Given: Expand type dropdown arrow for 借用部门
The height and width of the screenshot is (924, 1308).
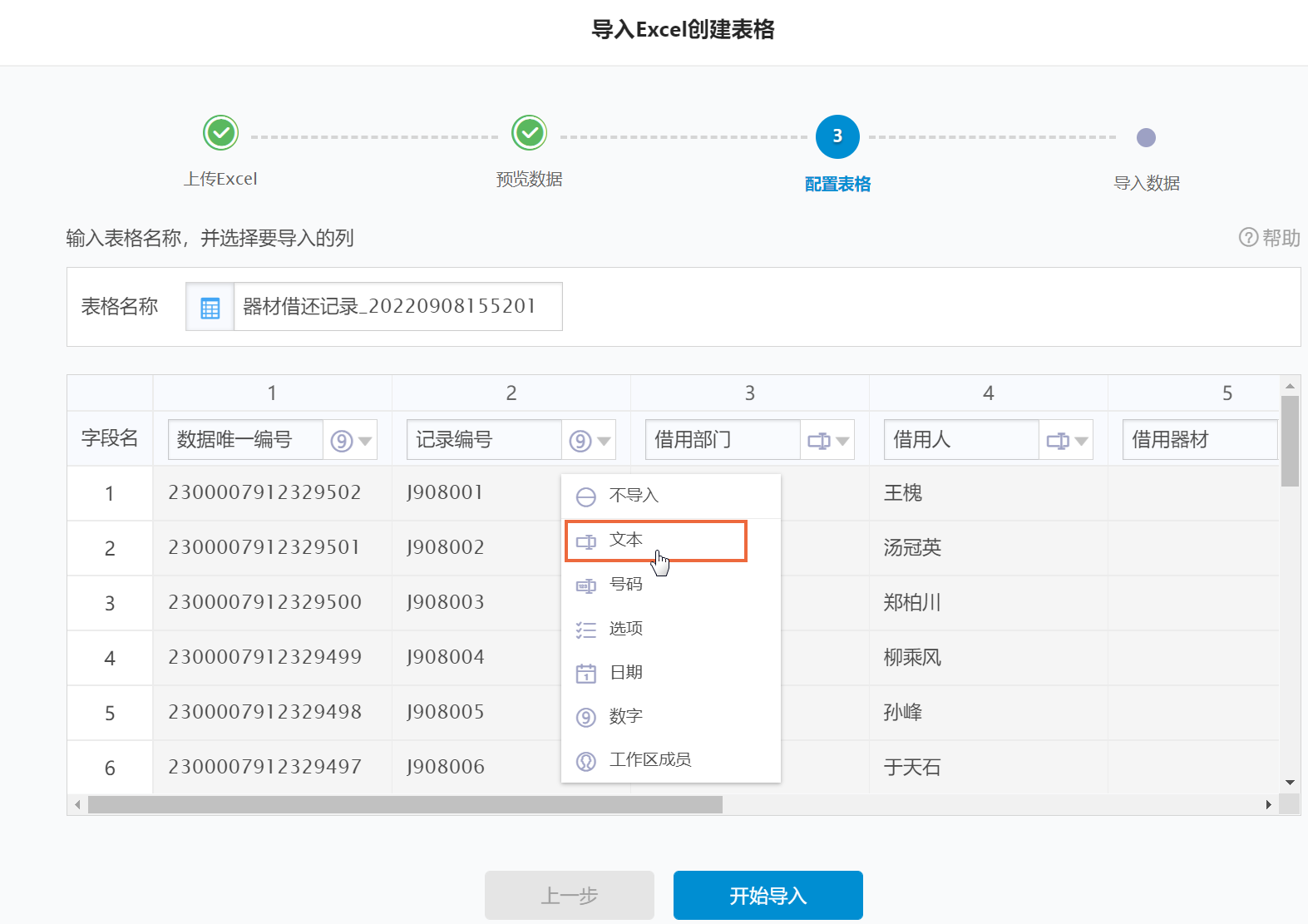Looking at the screenshot, I should [x=842, y=442].
